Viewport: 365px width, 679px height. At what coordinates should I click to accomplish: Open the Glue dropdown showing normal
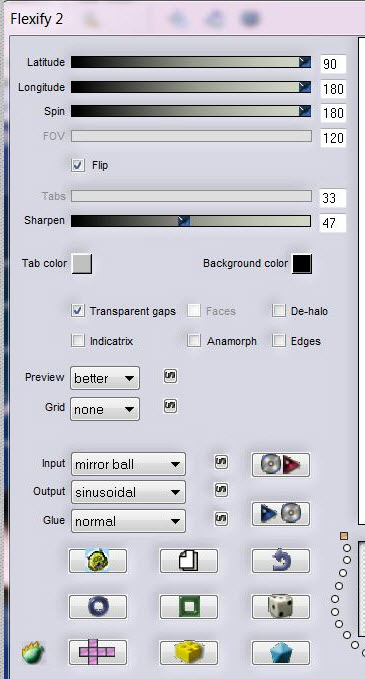128,521
